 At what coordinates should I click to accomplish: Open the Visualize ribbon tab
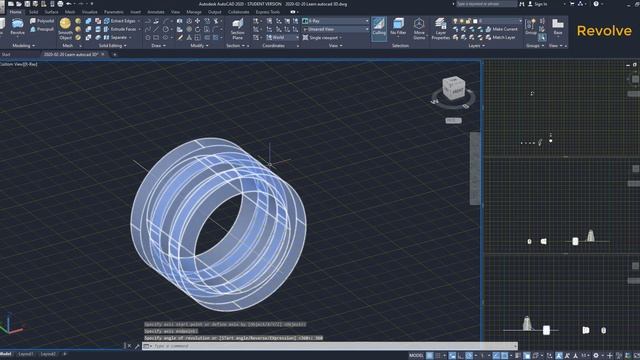[89, 12]
